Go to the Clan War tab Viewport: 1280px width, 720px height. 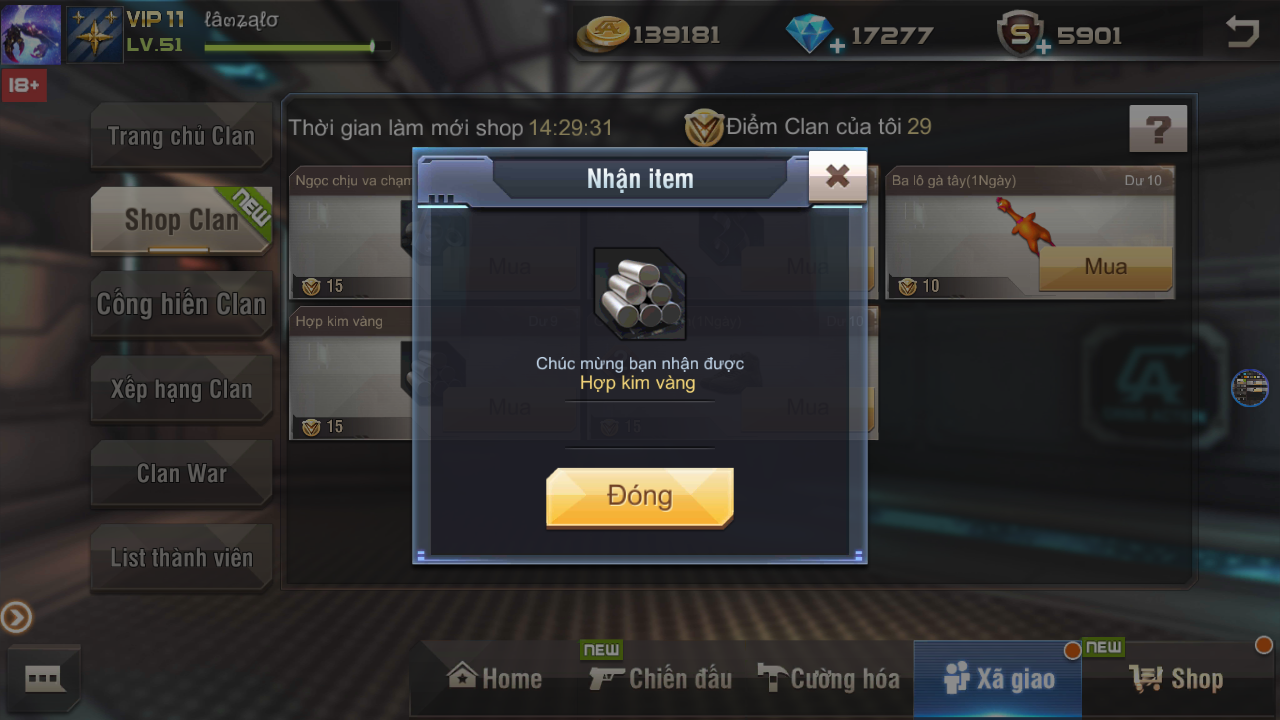point(181,473)
